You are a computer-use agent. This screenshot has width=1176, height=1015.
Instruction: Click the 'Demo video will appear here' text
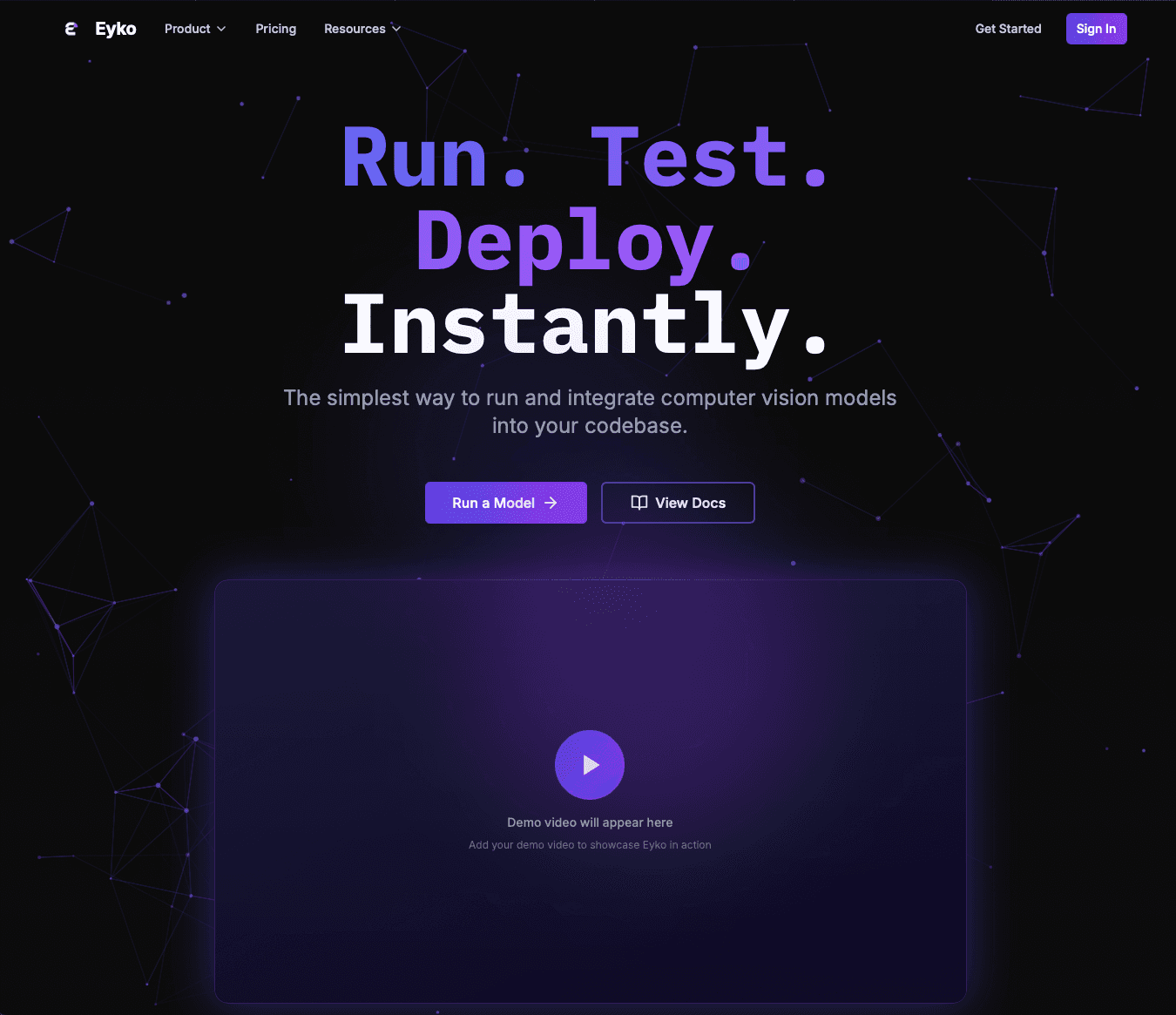tap(590, 822)
